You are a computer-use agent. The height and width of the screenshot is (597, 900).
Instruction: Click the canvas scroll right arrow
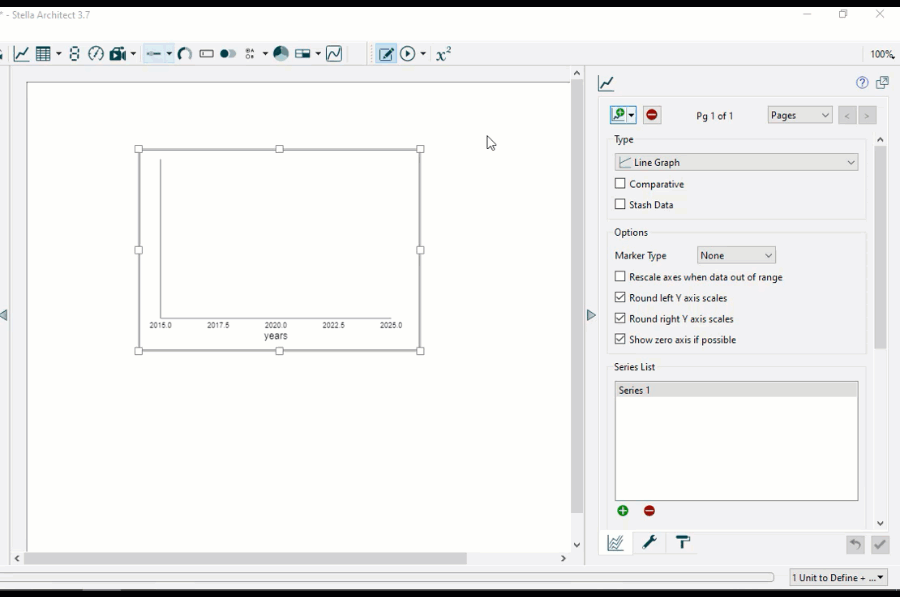pyautogui.click(x=563, y=558)
